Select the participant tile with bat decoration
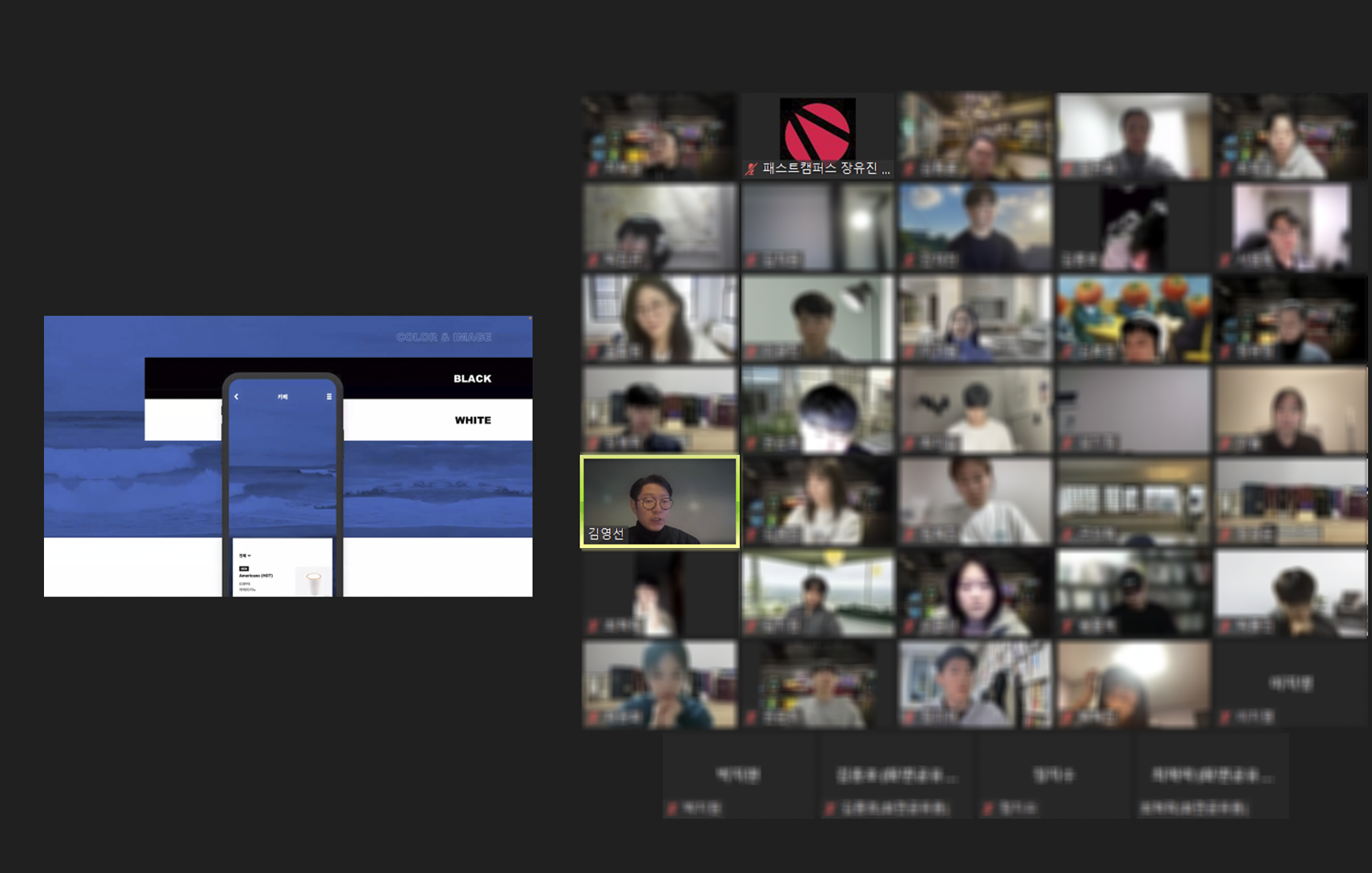1372x873 pixels. point(975,410)
